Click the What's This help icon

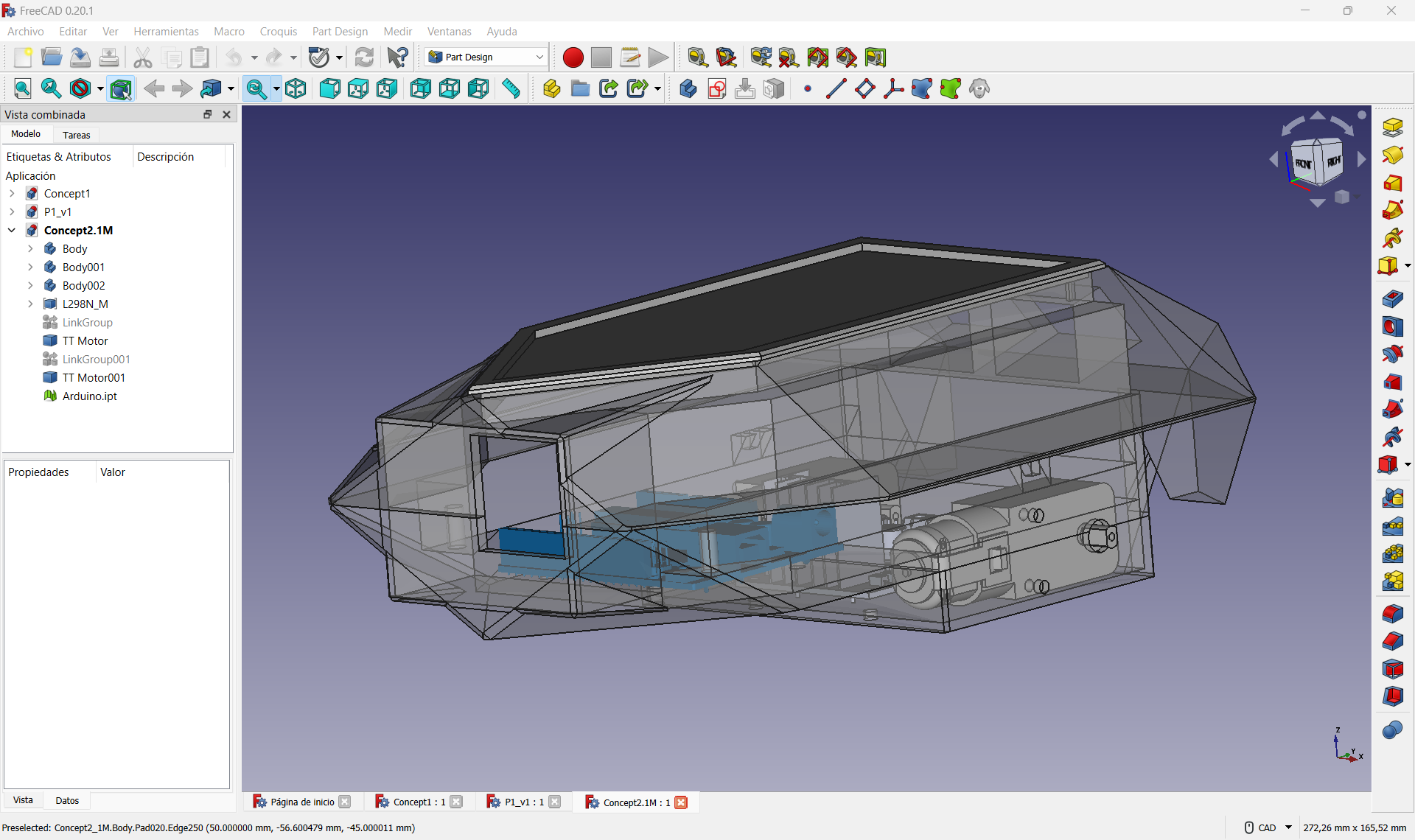click(398, 57)
